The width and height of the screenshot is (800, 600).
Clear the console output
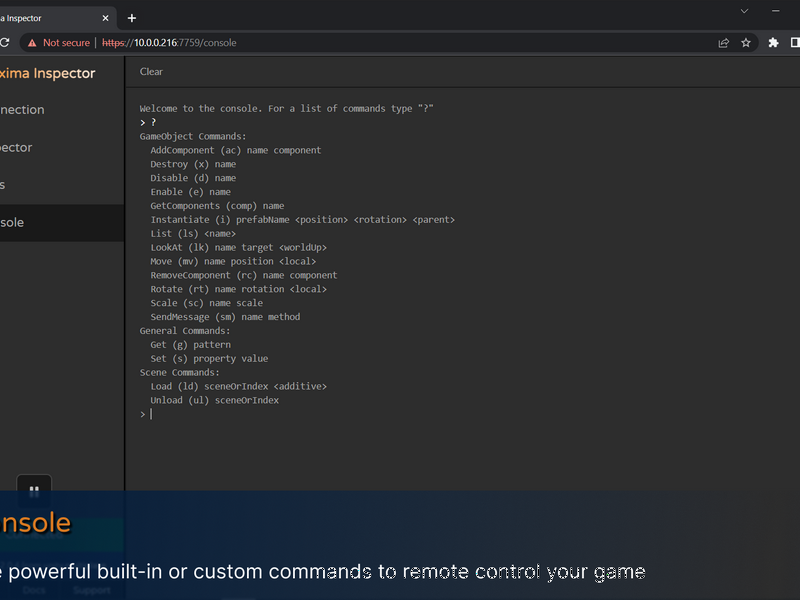tap(151, 72)
